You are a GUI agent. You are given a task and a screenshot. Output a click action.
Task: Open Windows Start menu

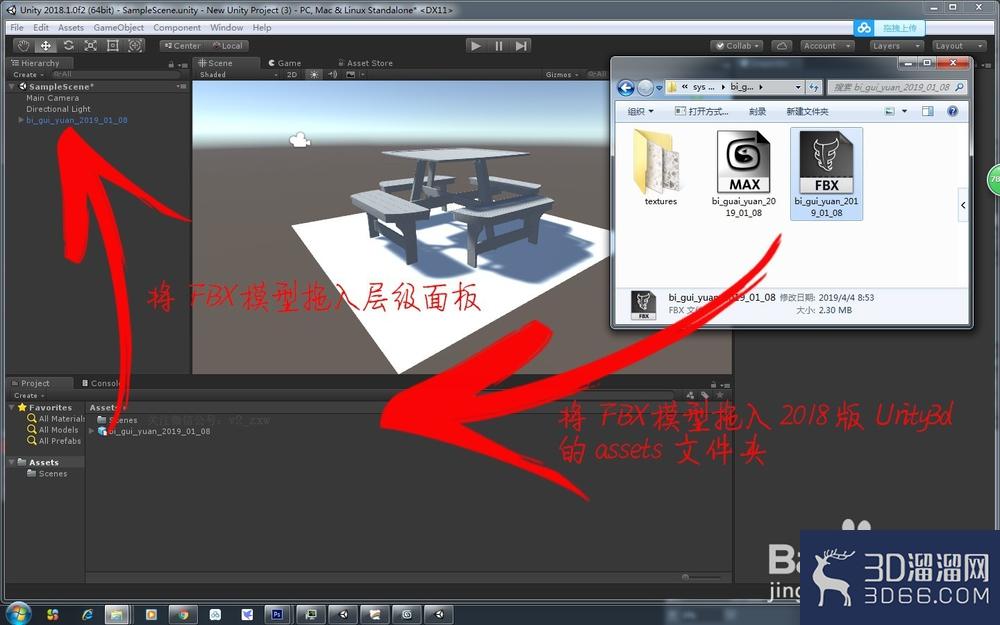[17, 614]
